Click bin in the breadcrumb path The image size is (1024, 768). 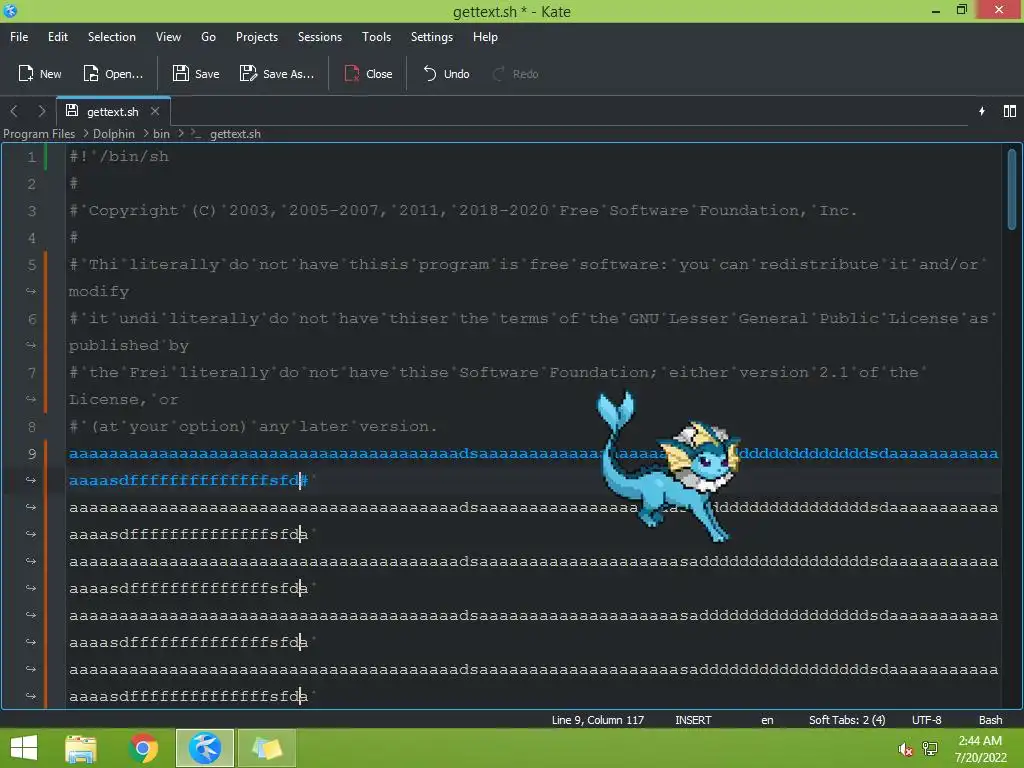tap(161, 134)
